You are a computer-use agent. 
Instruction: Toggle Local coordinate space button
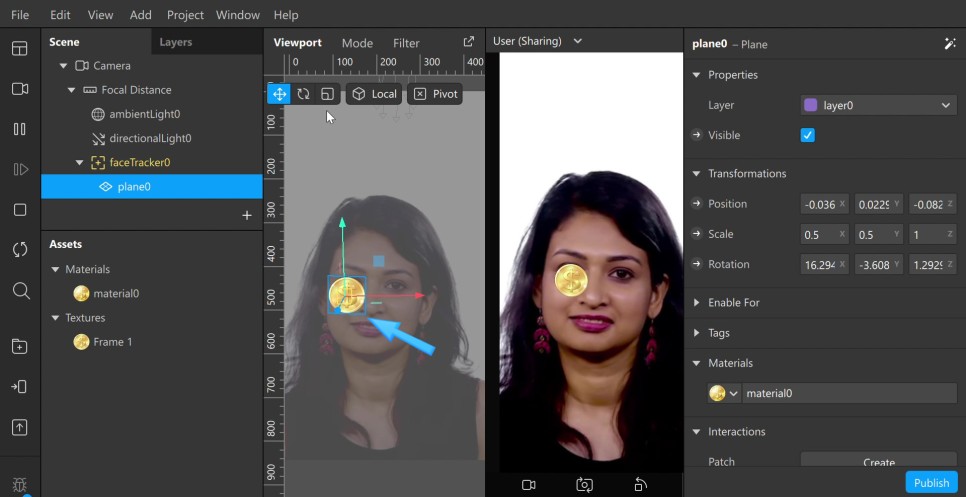[374, 94]
